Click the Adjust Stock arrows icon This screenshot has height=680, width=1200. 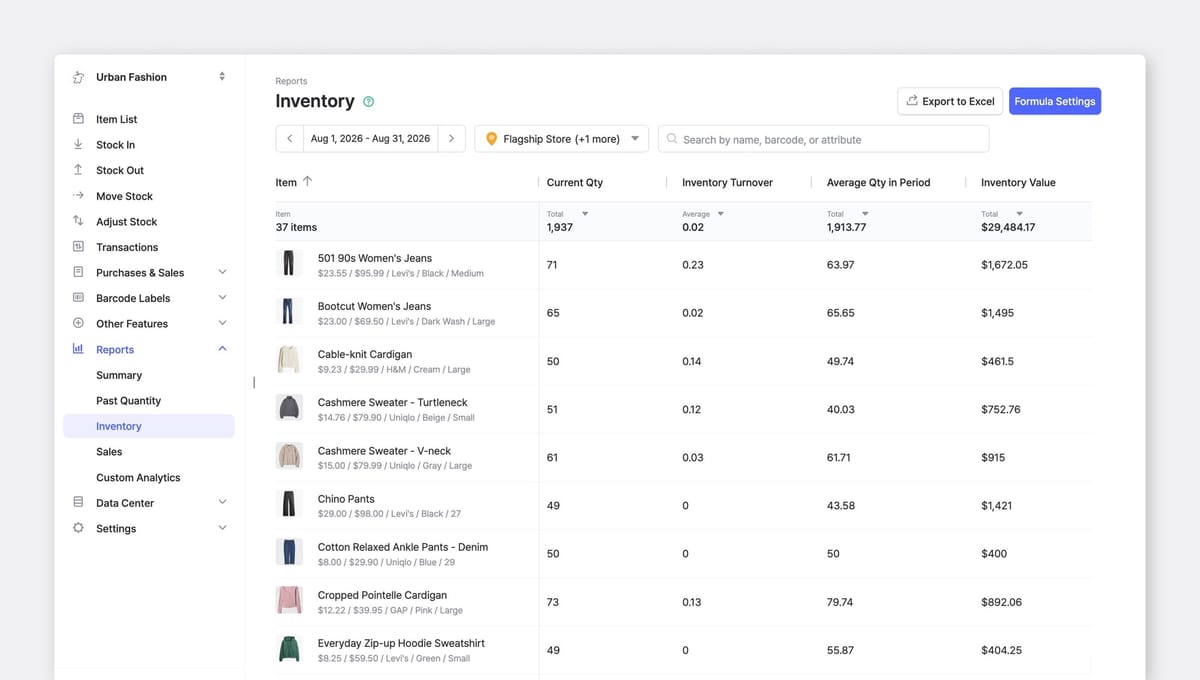(78, 221)
